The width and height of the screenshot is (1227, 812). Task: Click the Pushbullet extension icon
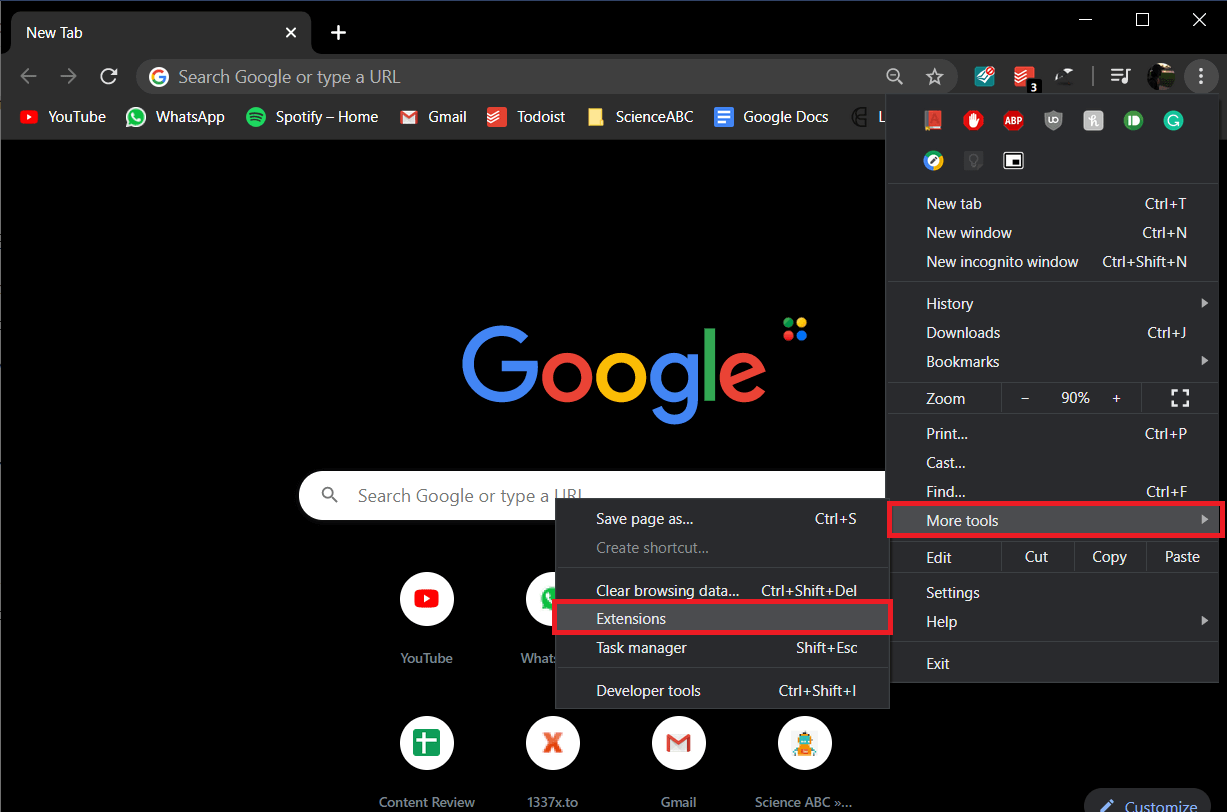(1133, 120)
